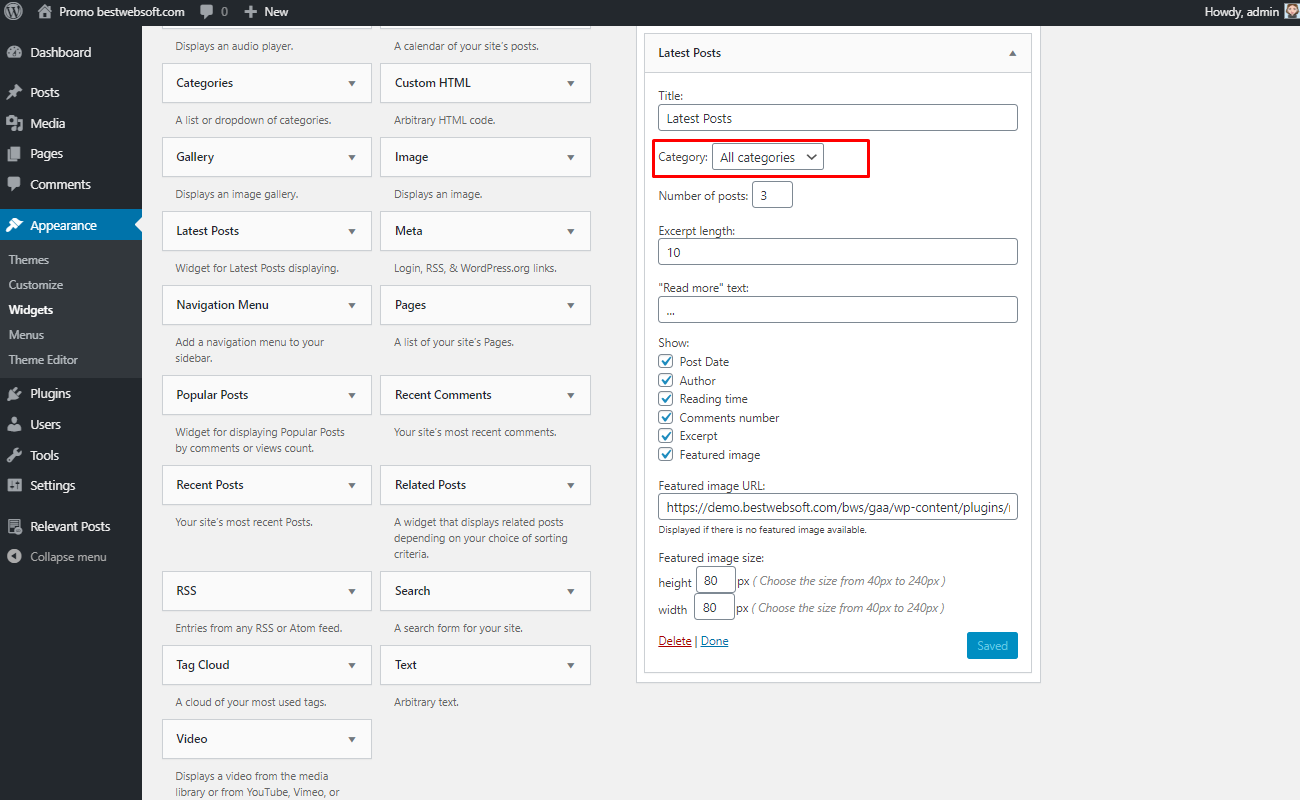Click the home icon beside Promo bestwebsoft.com
The height and width of the screenshot is (800, 1300).
[44, 12]
